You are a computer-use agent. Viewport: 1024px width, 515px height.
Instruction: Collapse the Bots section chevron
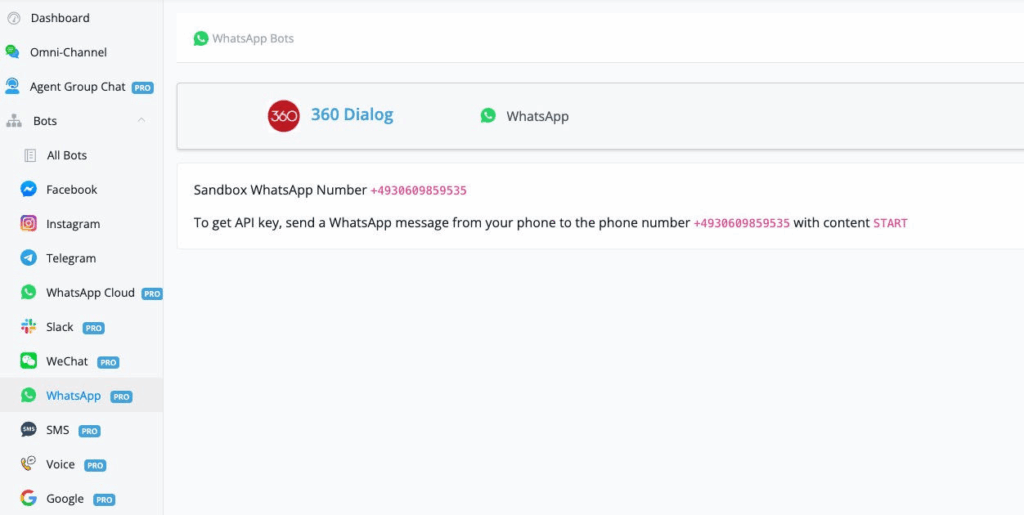click(x=141, y=121)
